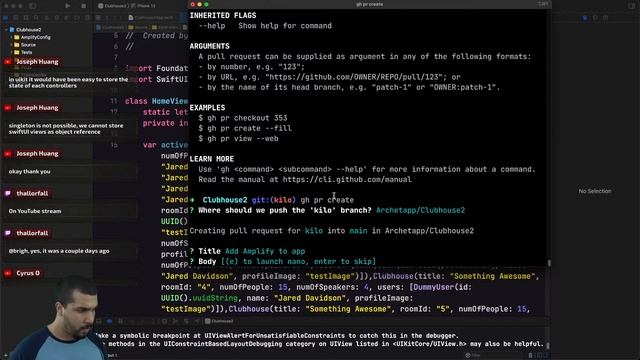The width and height of the screenshot is (640, 360).
Task: Click the ARGUMENTS heading in terminal
Action: pyautogui.click(x=209, y=46)
